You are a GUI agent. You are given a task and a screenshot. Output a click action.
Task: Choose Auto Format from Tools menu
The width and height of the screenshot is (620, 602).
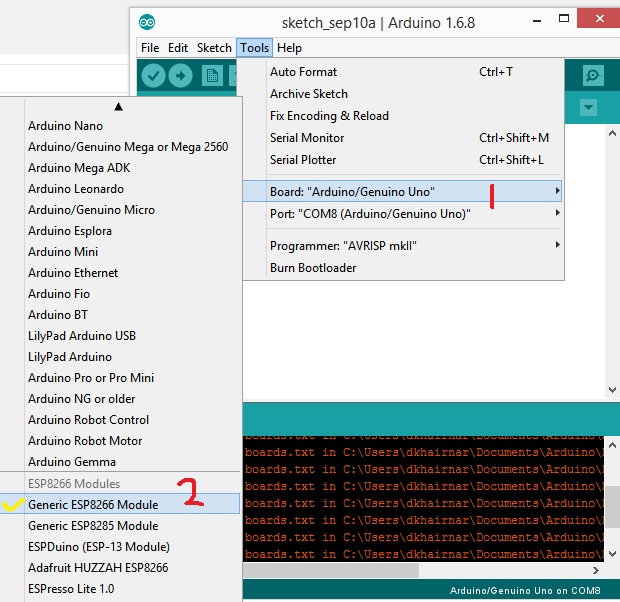click(x=403, y=72)
